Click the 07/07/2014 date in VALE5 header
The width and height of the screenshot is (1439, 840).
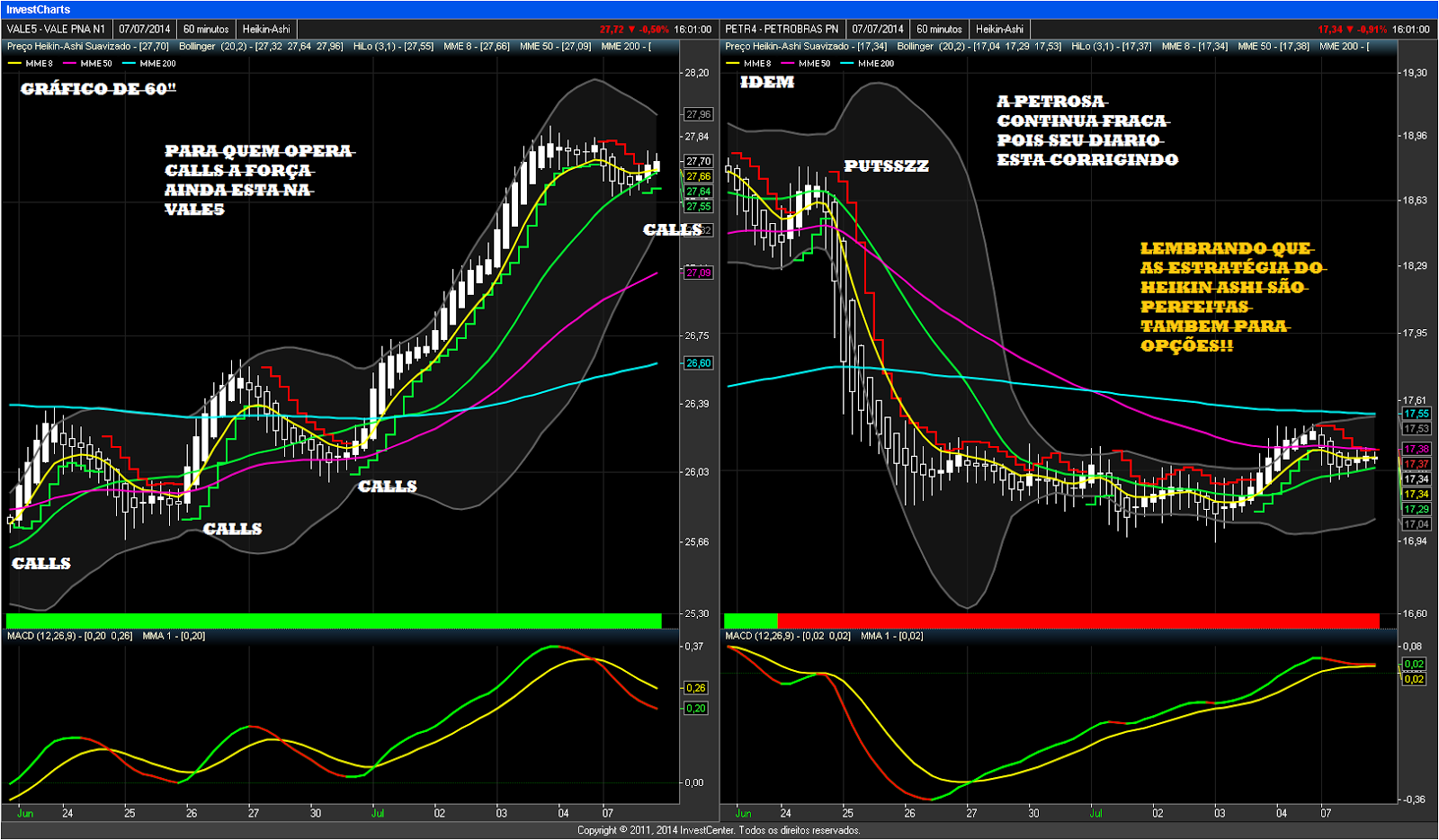coord(144,29)
